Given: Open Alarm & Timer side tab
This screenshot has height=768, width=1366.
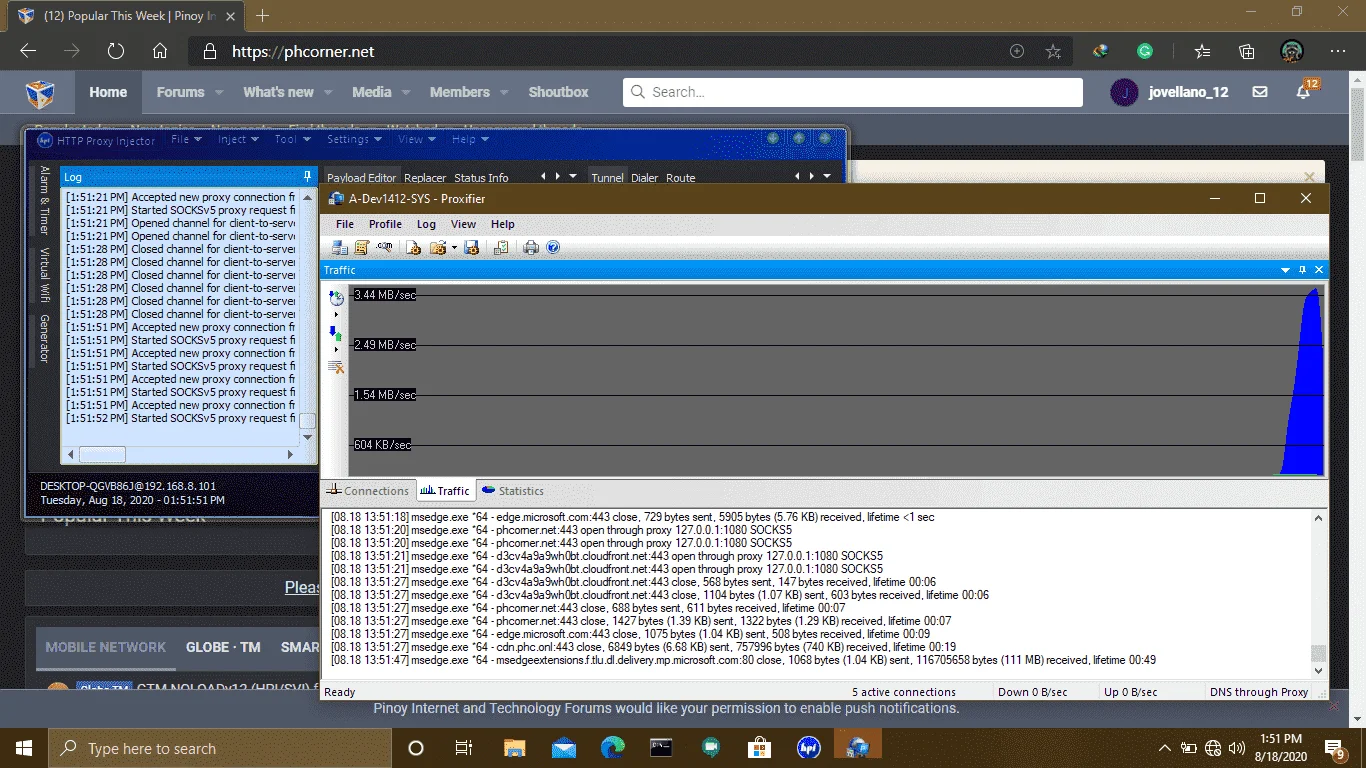Looking at the screenshot, I should tap(44, 199).
